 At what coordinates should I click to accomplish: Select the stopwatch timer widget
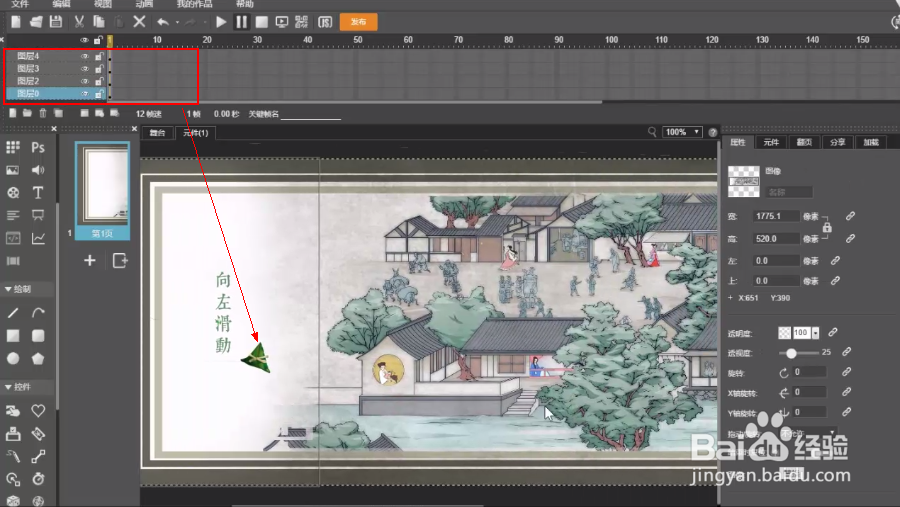point(38,478)
